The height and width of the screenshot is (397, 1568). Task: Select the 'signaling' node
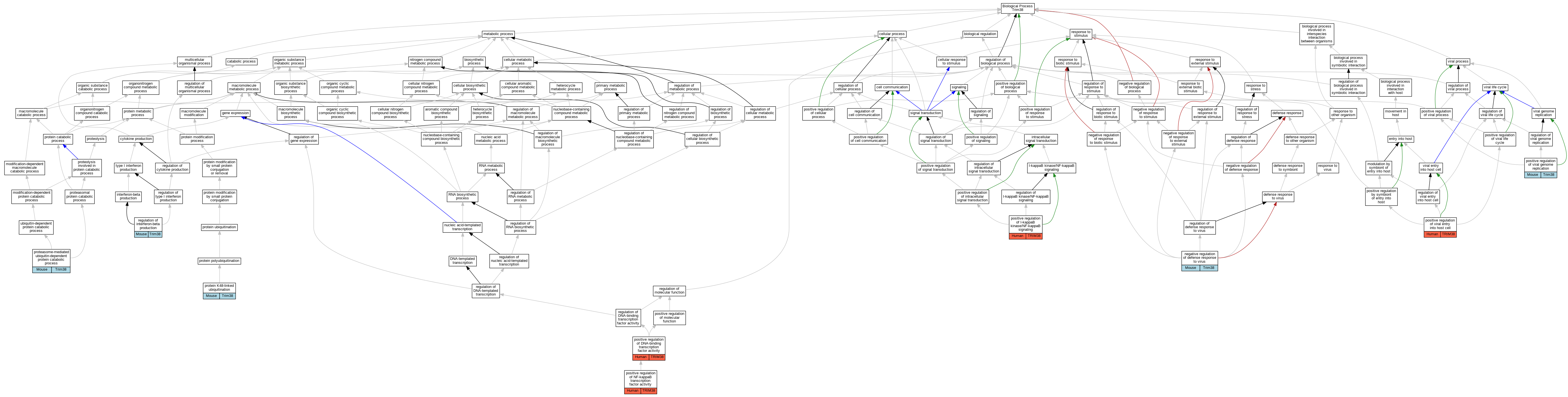tap(959, 87)
